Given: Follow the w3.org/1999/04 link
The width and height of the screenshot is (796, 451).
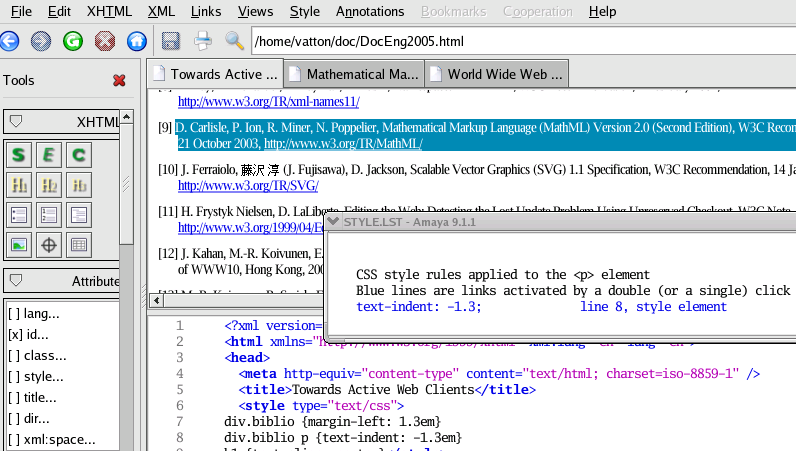Looking at the screenshot, I should tap(251, 228).
